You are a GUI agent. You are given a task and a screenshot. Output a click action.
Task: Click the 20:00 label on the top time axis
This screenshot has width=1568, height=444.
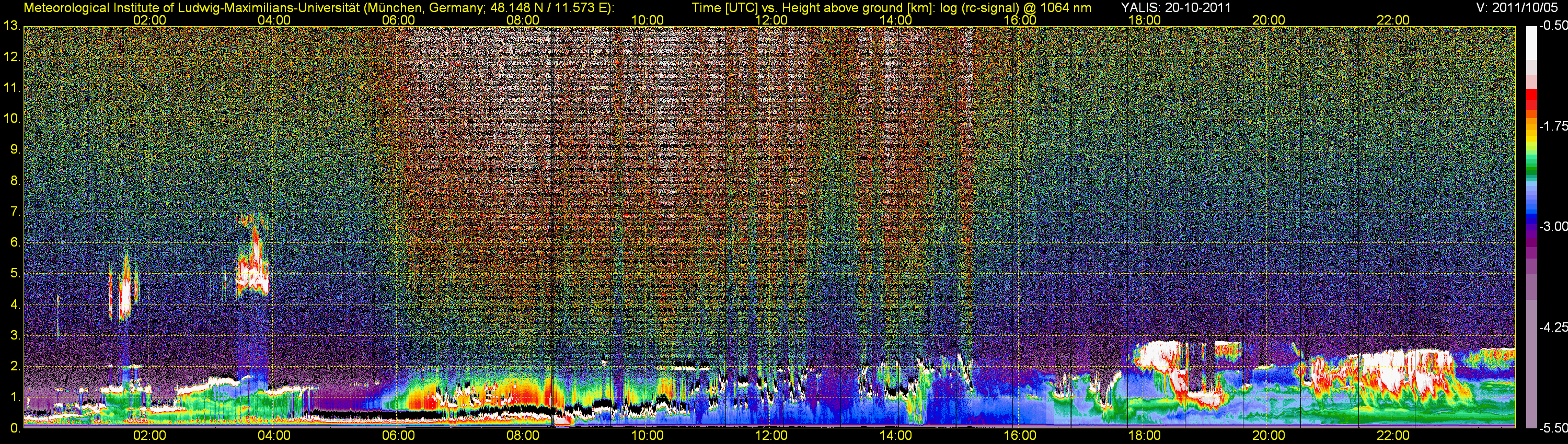[1269, 20]
